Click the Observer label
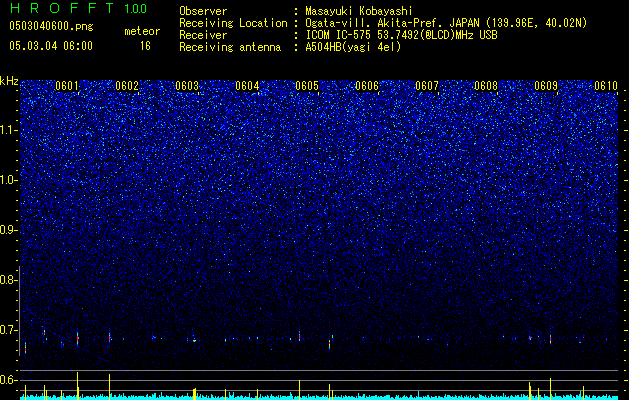The image size is (629, 400). (203, 12)
